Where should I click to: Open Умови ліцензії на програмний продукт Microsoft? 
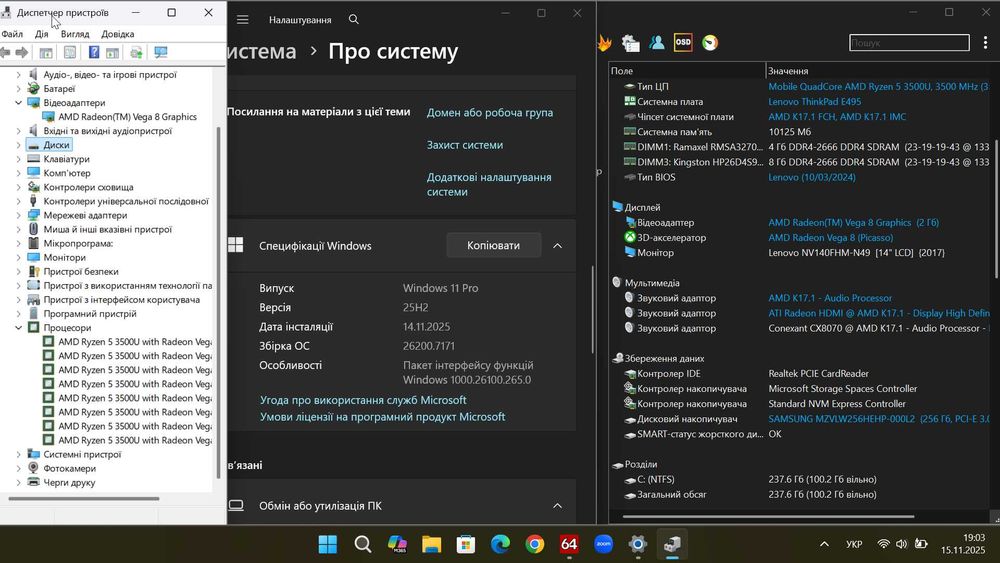pos(383,417)
